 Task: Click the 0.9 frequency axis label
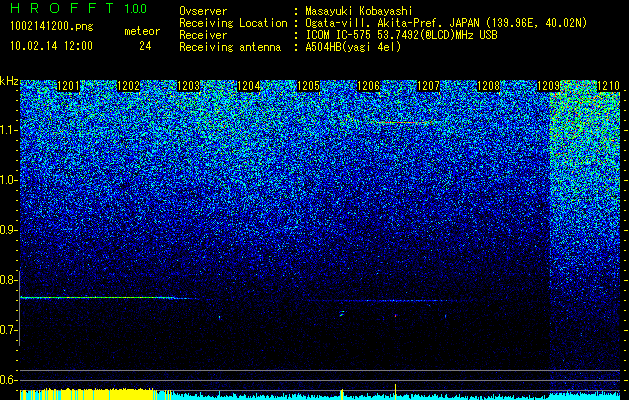pyautogui.click(x=8, y=230)
